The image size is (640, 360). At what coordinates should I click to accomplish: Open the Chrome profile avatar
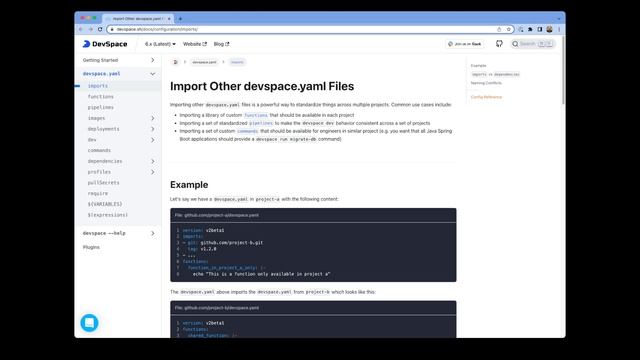[549, 29]
